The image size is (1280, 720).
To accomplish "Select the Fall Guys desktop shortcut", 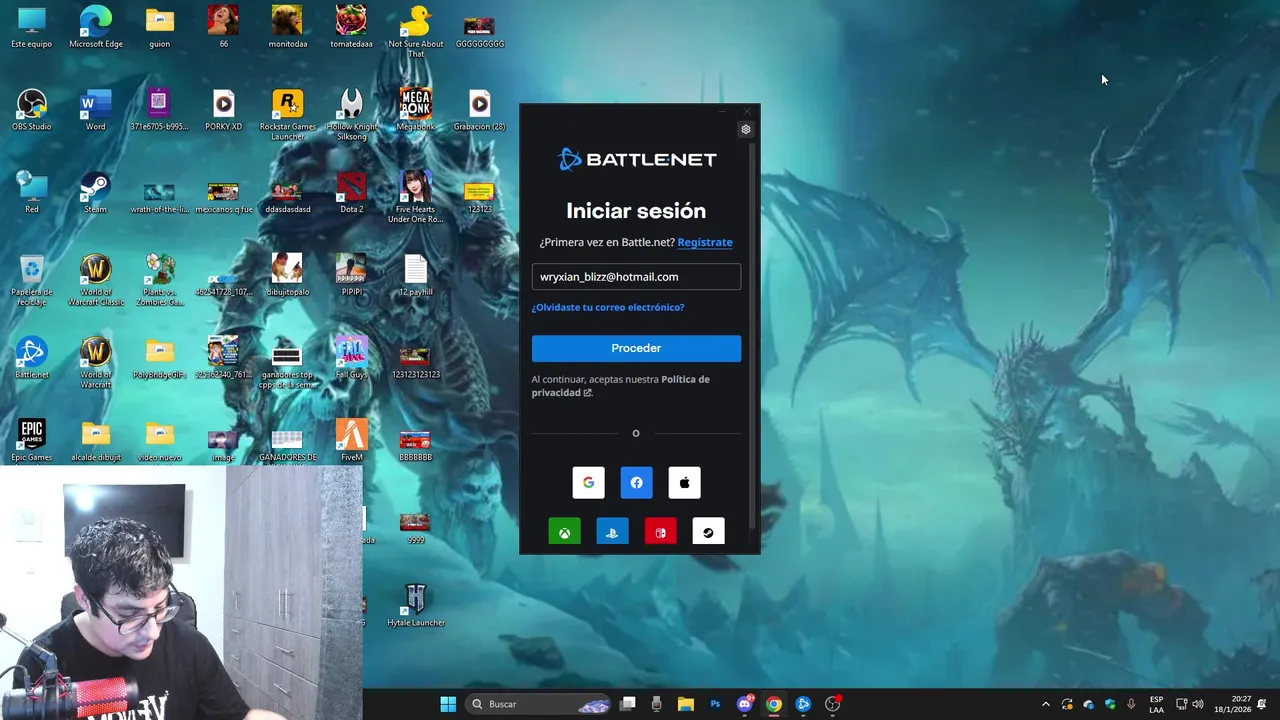I will pos(351,358).
